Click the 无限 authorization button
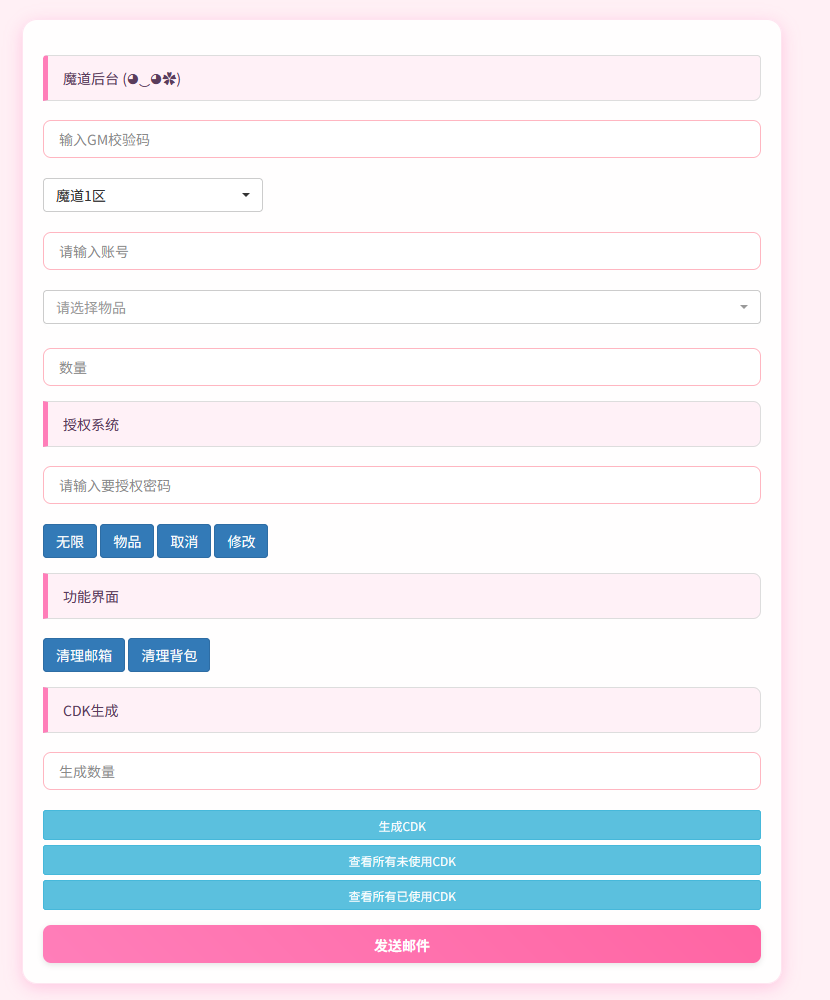The image size is (830, 1000). [x=69, y=541]
